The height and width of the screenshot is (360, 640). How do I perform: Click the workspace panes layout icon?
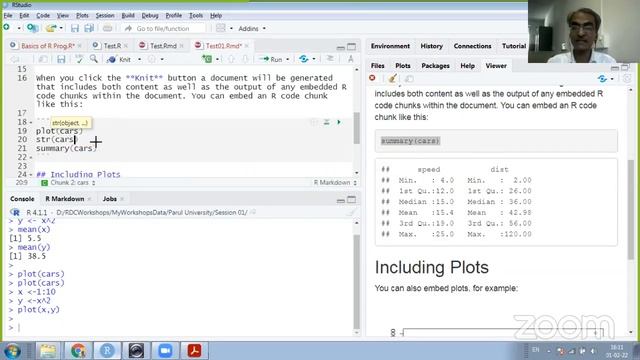coord(220,28)
